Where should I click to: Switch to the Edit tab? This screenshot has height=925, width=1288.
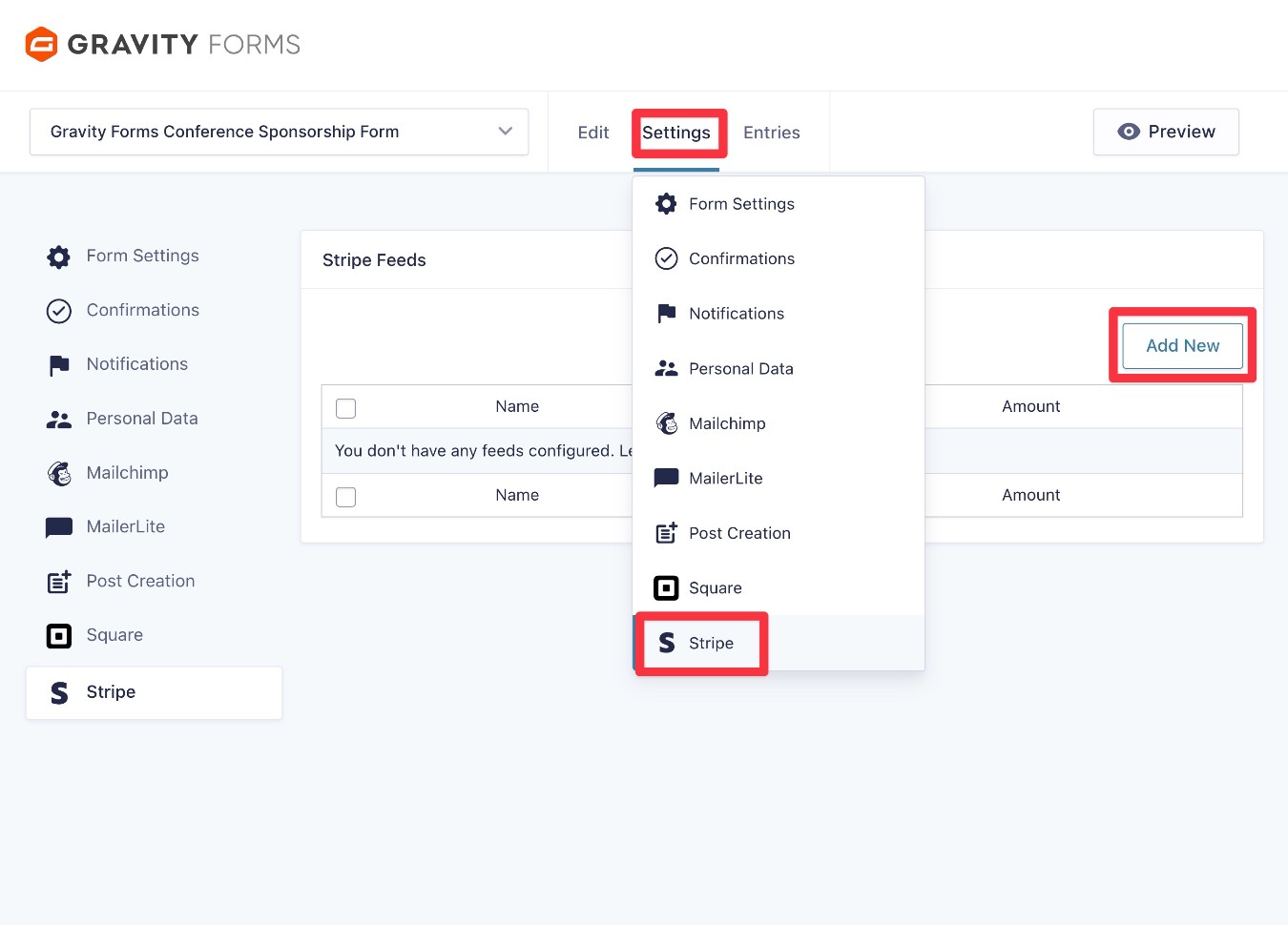click(x=592, y=133)
